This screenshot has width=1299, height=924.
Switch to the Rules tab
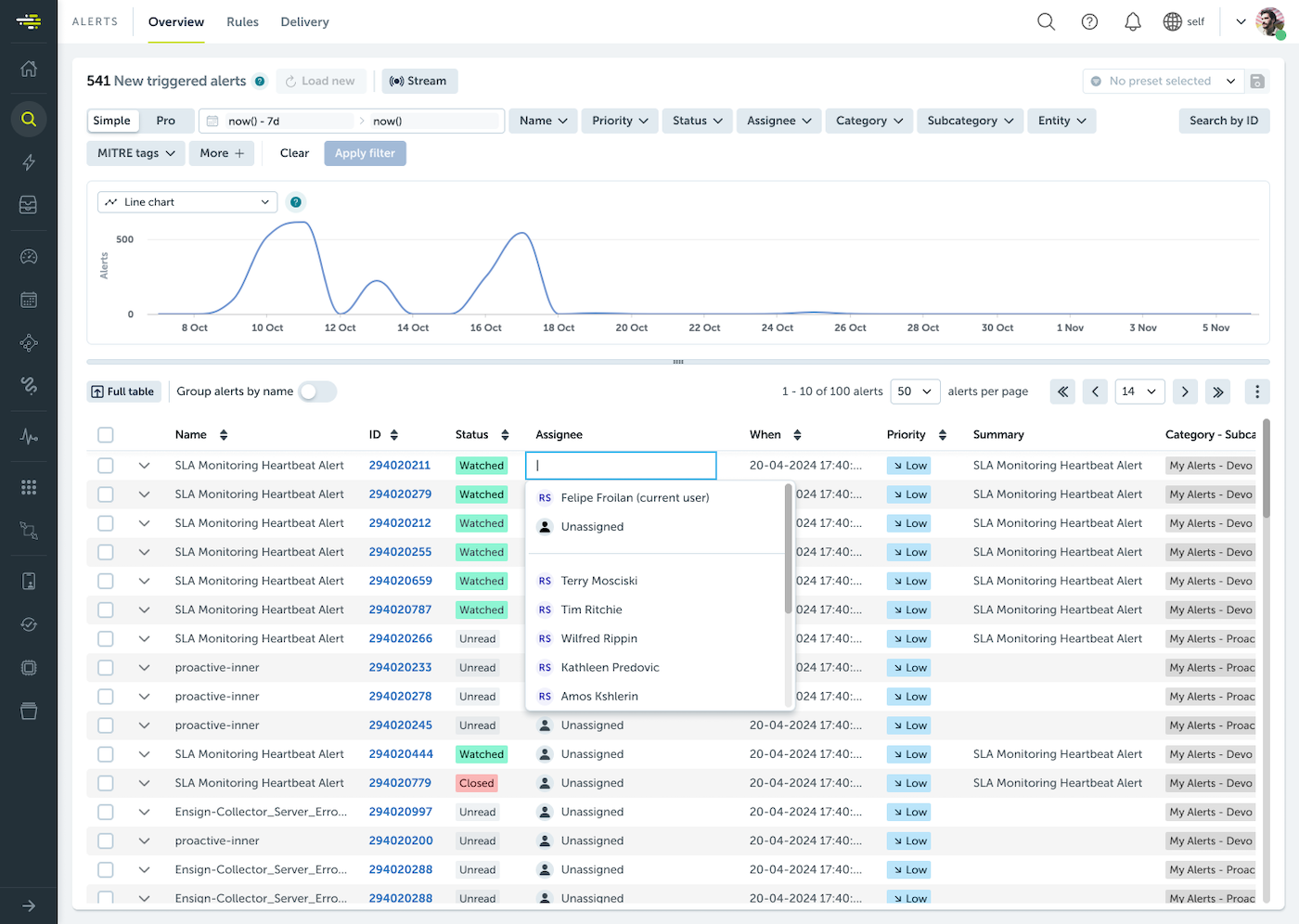242,22
